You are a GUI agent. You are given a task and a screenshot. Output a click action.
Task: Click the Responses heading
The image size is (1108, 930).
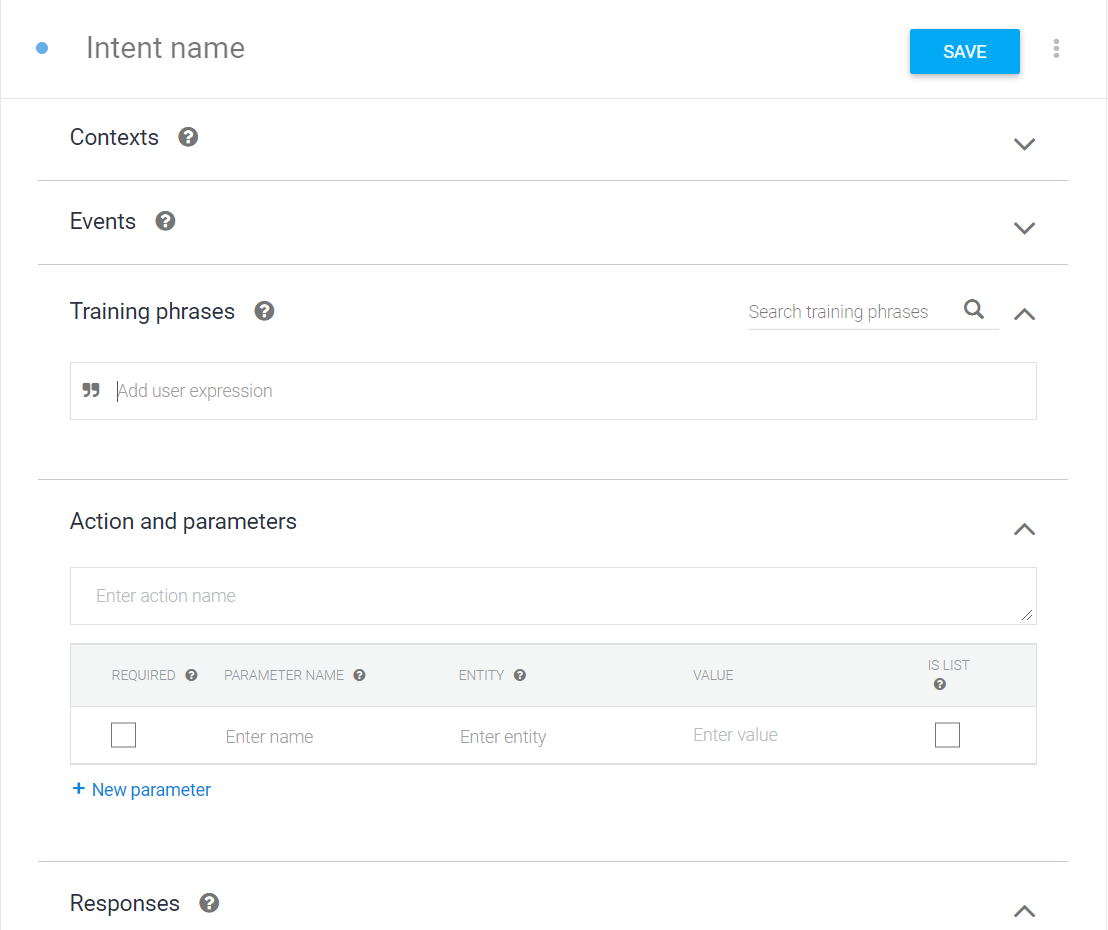(x=125, y=903)
